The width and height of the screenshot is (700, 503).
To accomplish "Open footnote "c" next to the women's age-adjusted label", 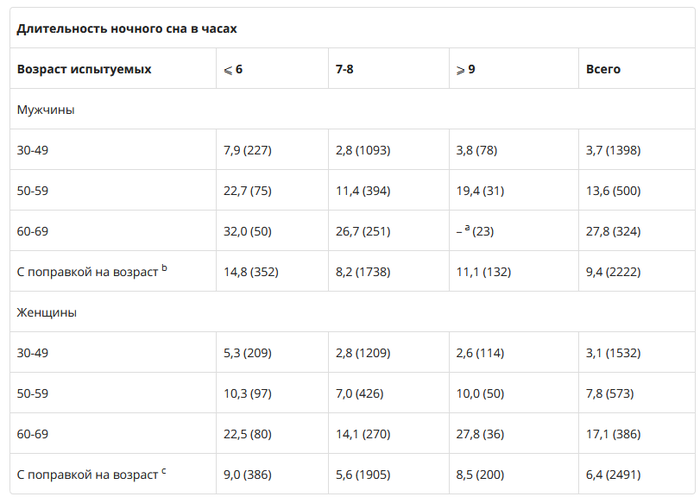I will pos(164,470).
